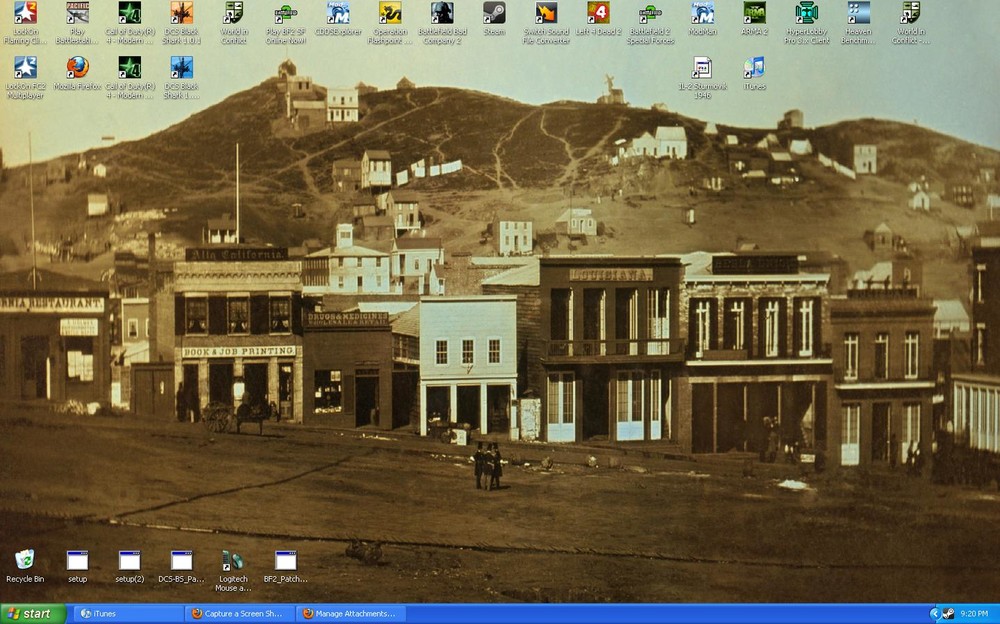Open the Windows Start menu
Image resolution: width=1000 pixels, height=624 pixels.
point(33,614)
